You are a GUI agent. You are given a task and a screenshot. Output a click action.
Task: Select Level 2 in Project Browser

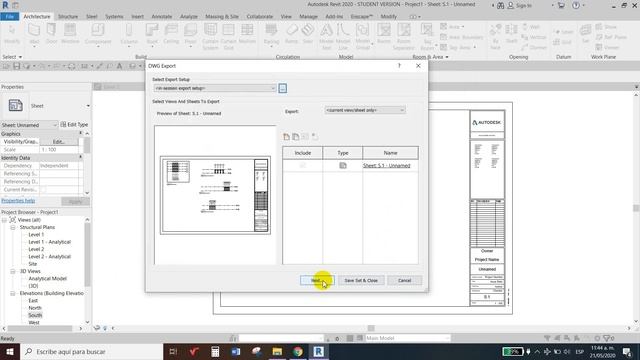[36, 249]
